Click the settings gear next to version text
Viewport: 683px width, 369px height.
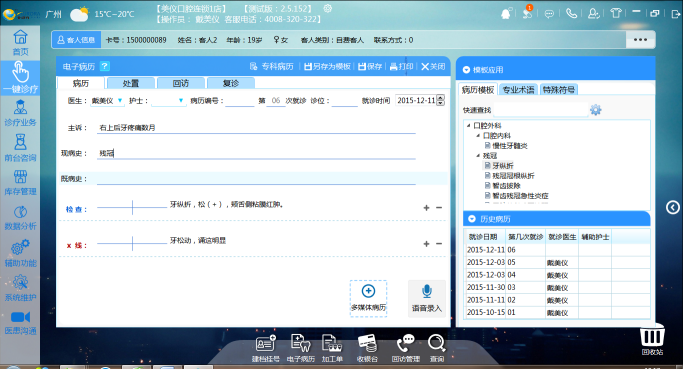point(328,8)
